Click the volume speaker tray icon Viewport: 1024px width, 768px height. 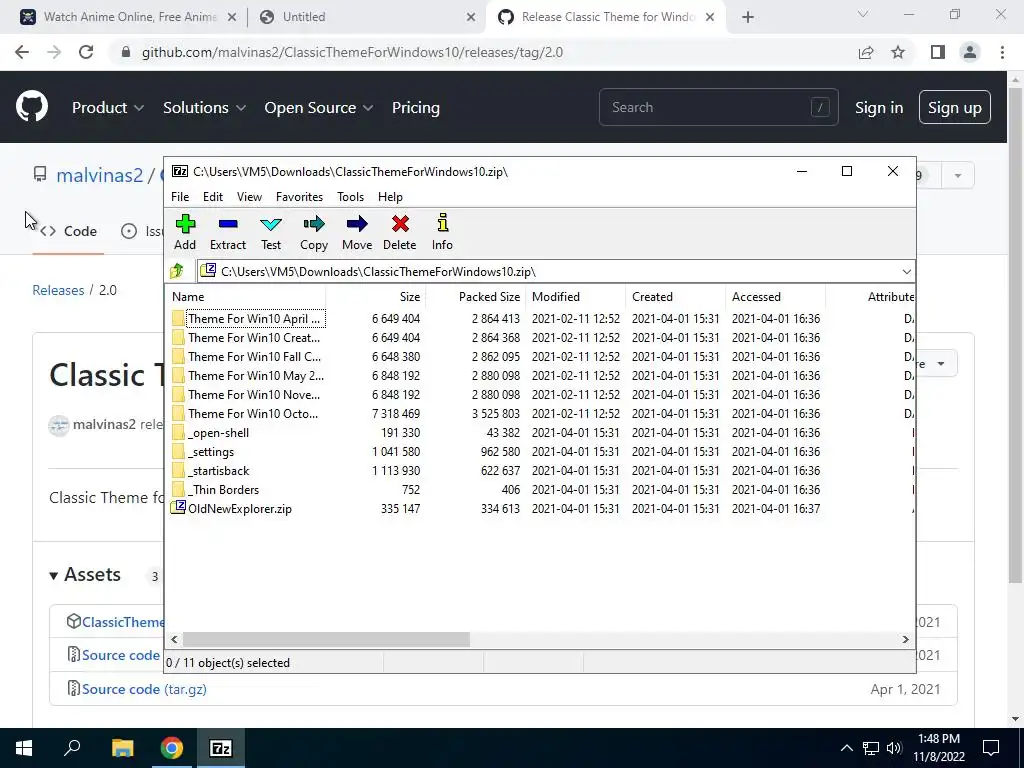pyautogui.click(x=894, y=748)
